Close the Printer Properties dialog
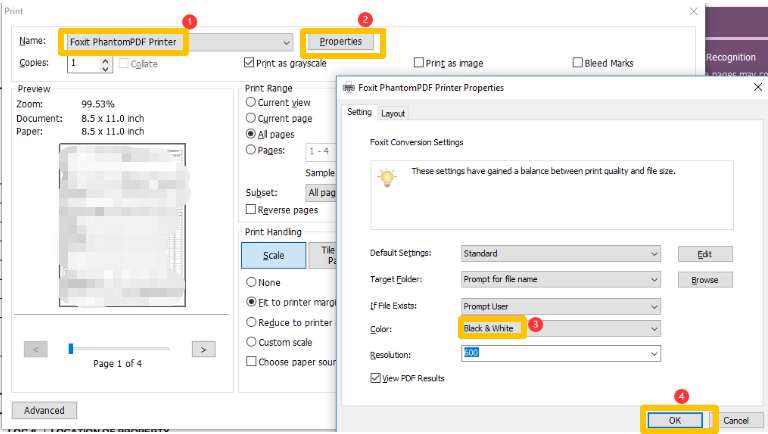The height and width of the screenshot is (434, 768). [x=758, y=87]
